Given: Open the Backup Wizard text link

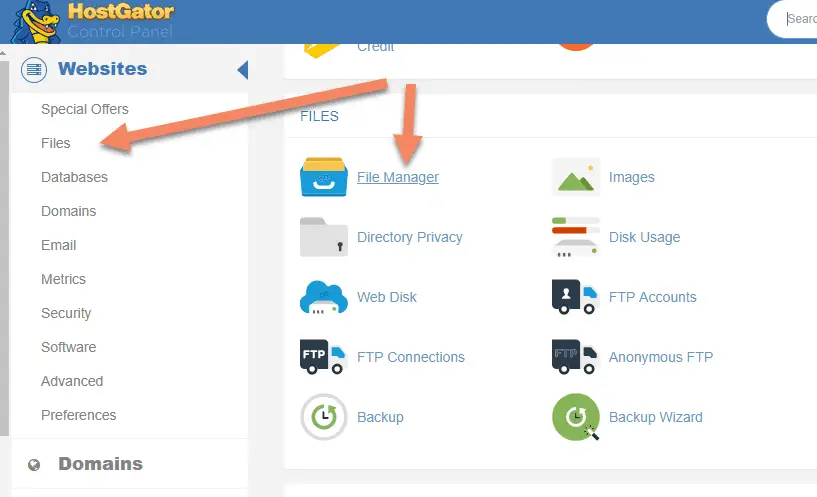Looking at the screenshot, I should click(x=655, y=417).
